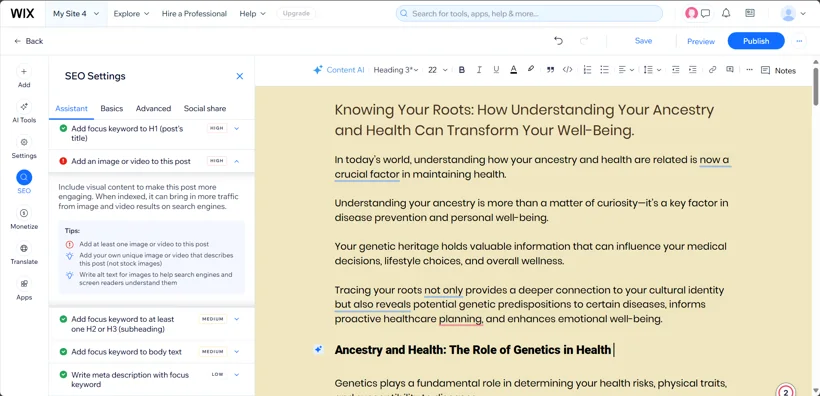The image size is (820, 396).
Task: Click the Upgrade button
Action: click(x=296, y=14)
